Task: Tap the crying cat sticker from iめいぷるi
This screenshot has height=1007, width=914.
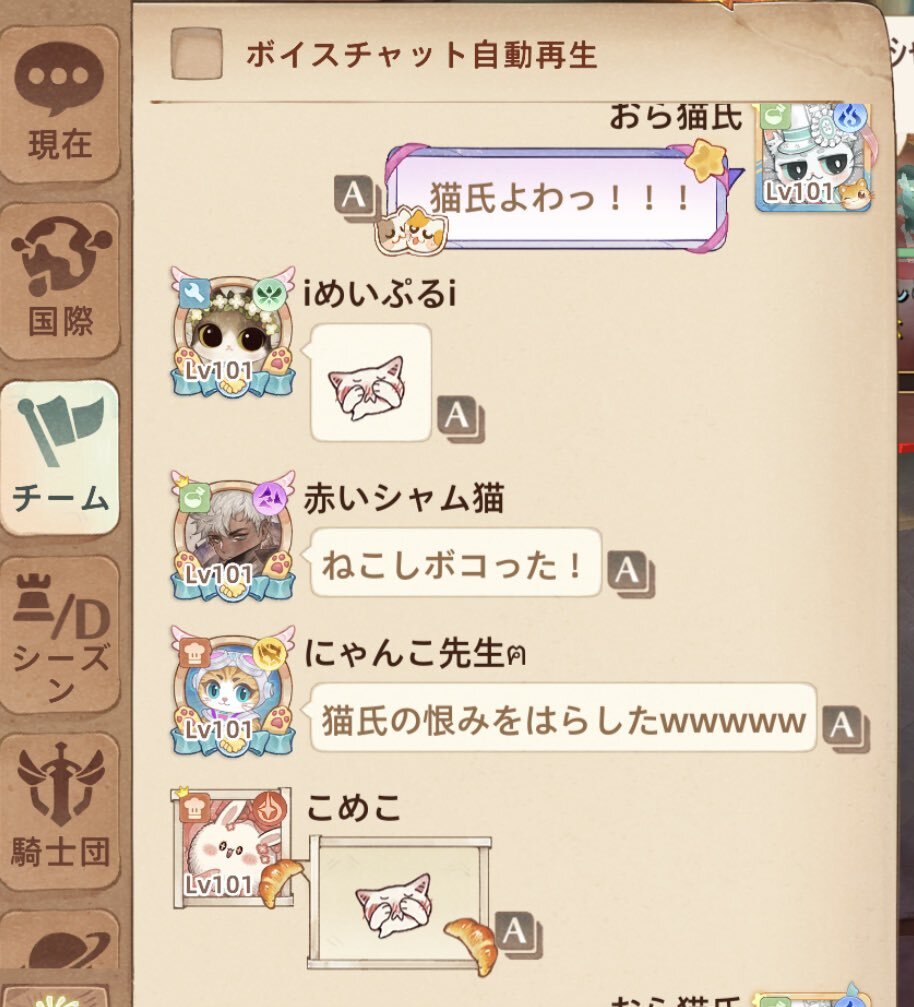Action: pos(371,383)
